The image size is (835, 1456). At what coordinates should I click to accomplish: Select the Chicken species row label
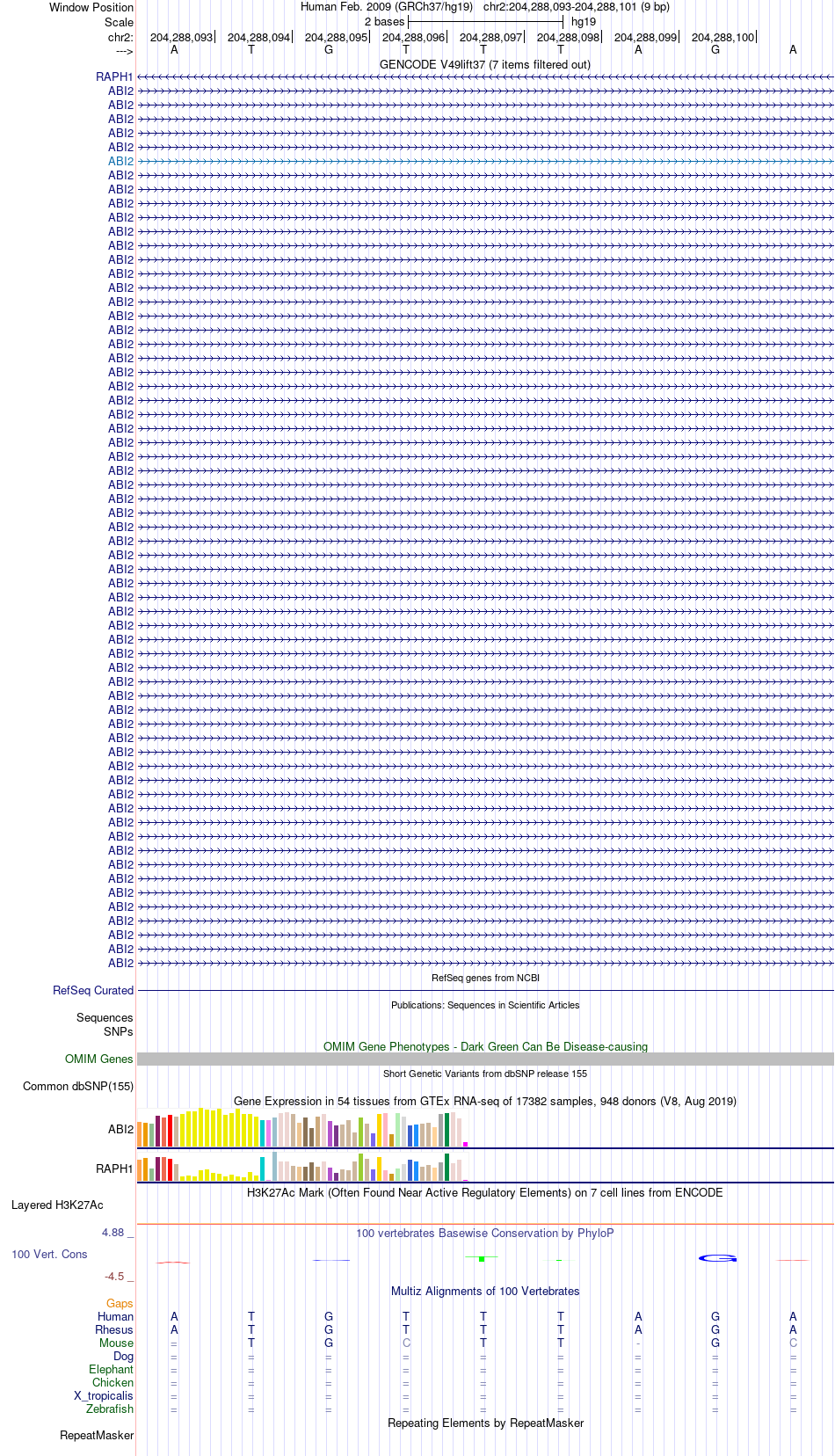(x=113, y=1382)
